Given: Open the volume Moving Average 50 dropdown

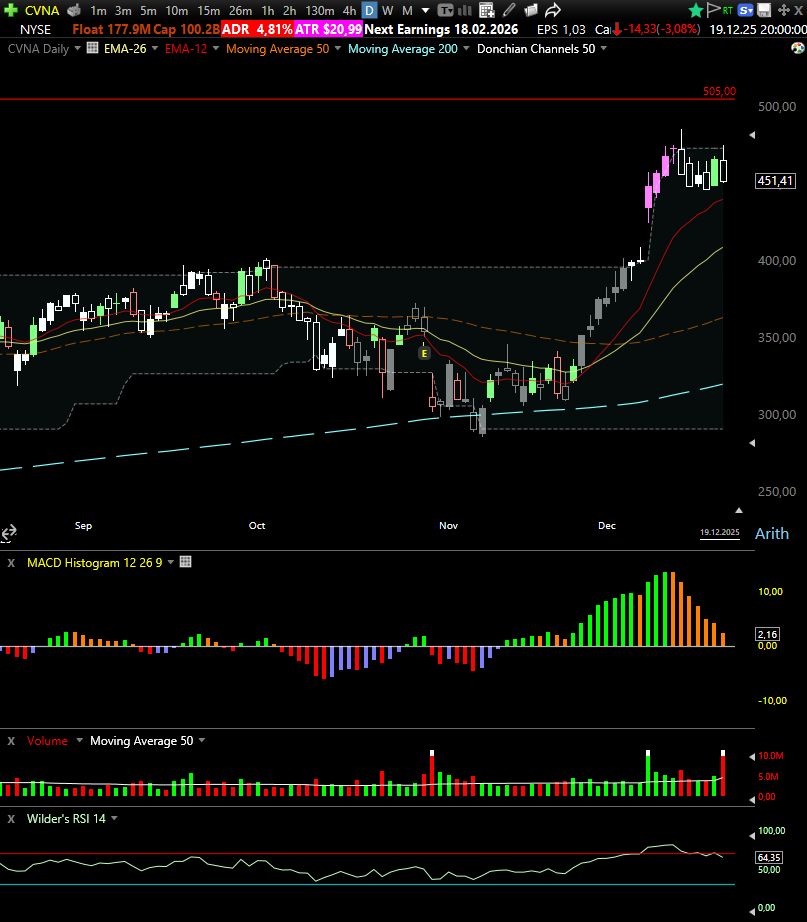Looking at the screenshot, I should click(202, 740).
